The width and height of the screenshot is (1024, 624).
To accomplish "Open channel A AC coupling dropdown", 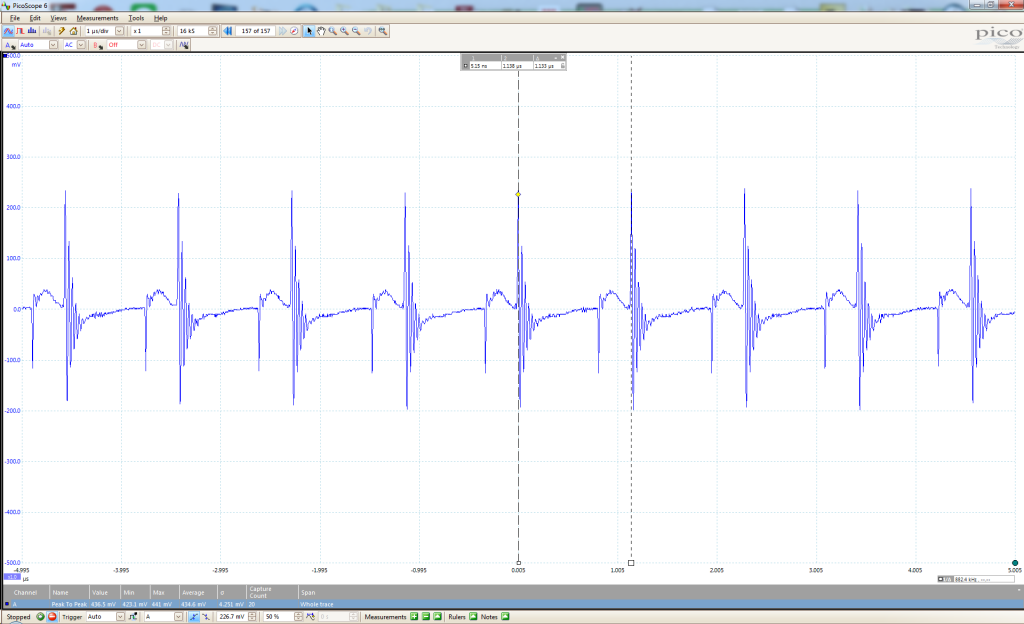I will click(82, 45).
